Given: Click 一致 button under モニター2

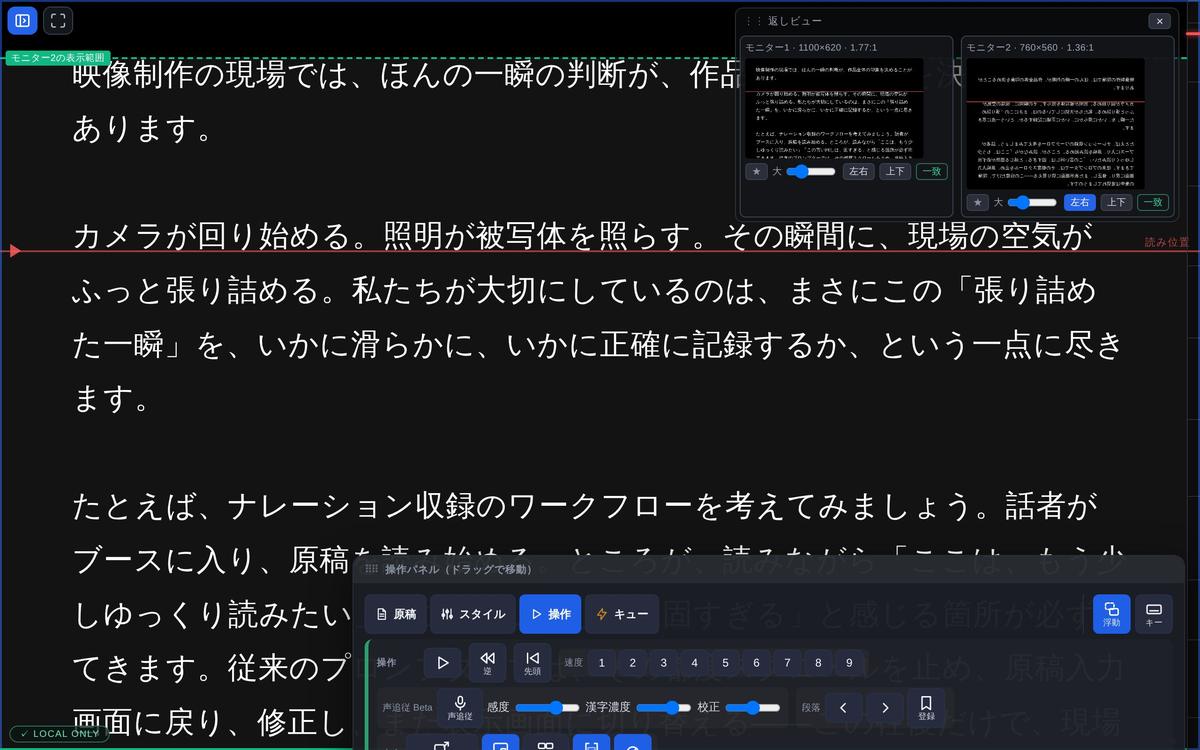Looking at the screenshot, I should [1153, 202].
